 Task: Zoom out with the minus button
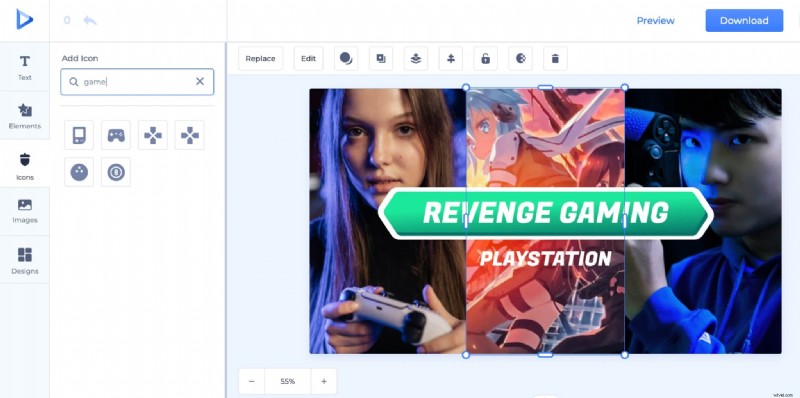[x=252, y=381]
